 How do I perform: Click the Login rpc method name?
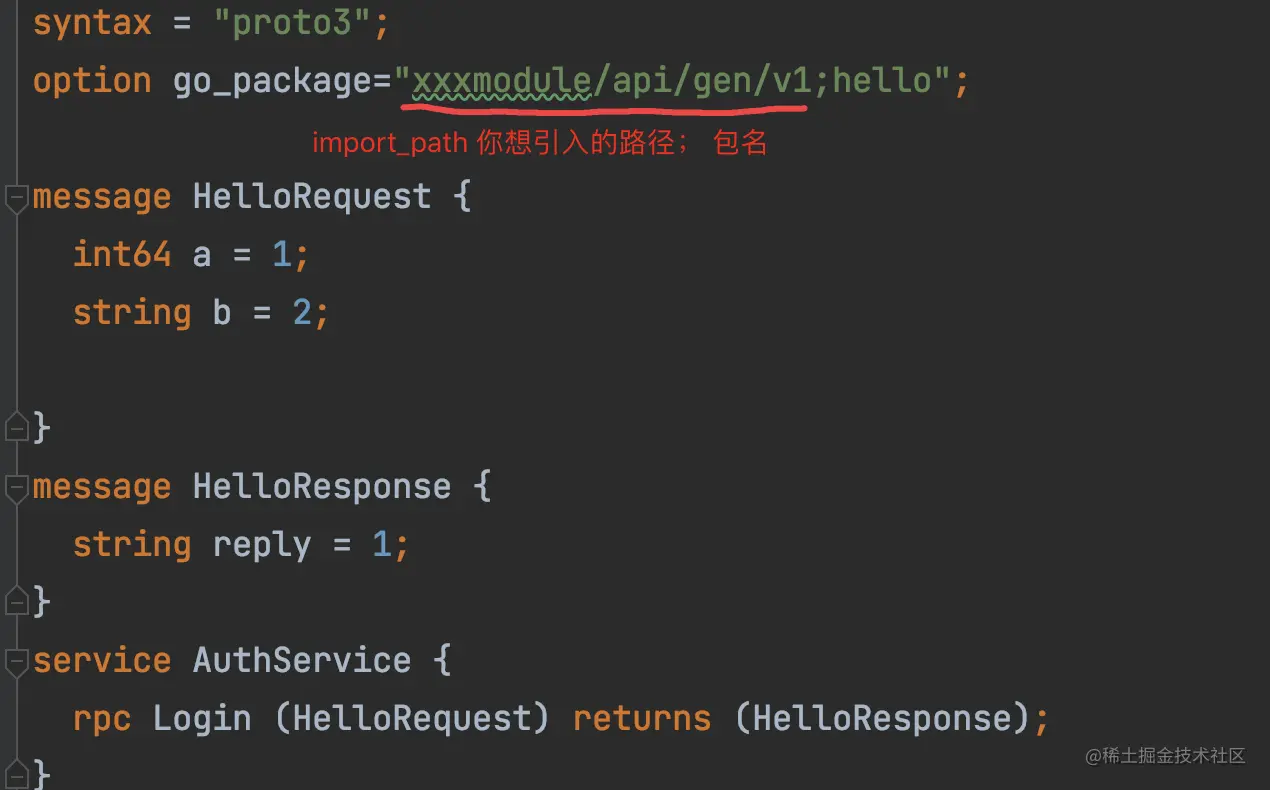pos(202,719)
